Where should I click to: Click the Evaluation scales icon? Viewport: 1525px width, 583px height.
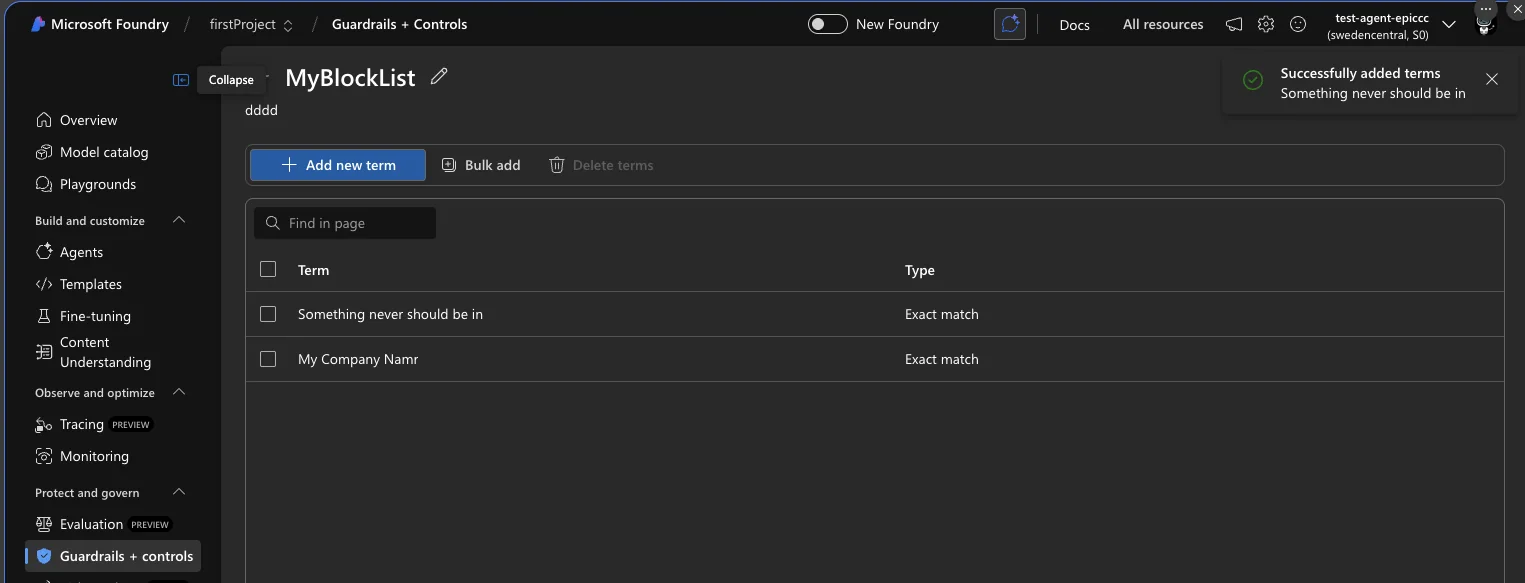pyautogui.click(x=44, y=524)
